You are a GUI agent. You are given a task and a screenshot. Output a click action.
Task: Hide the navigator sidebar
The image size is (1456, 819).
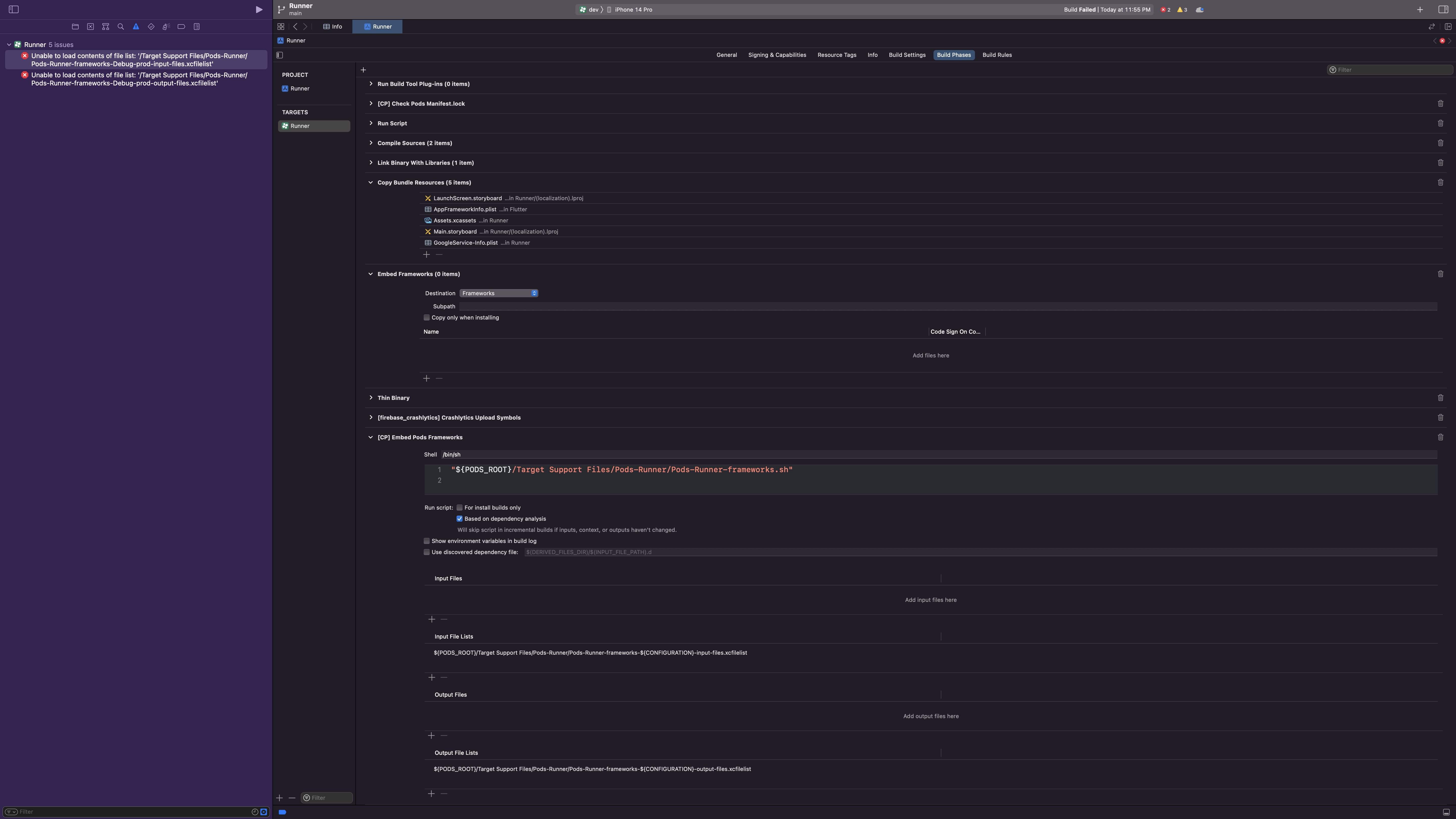tap(14, 9)
